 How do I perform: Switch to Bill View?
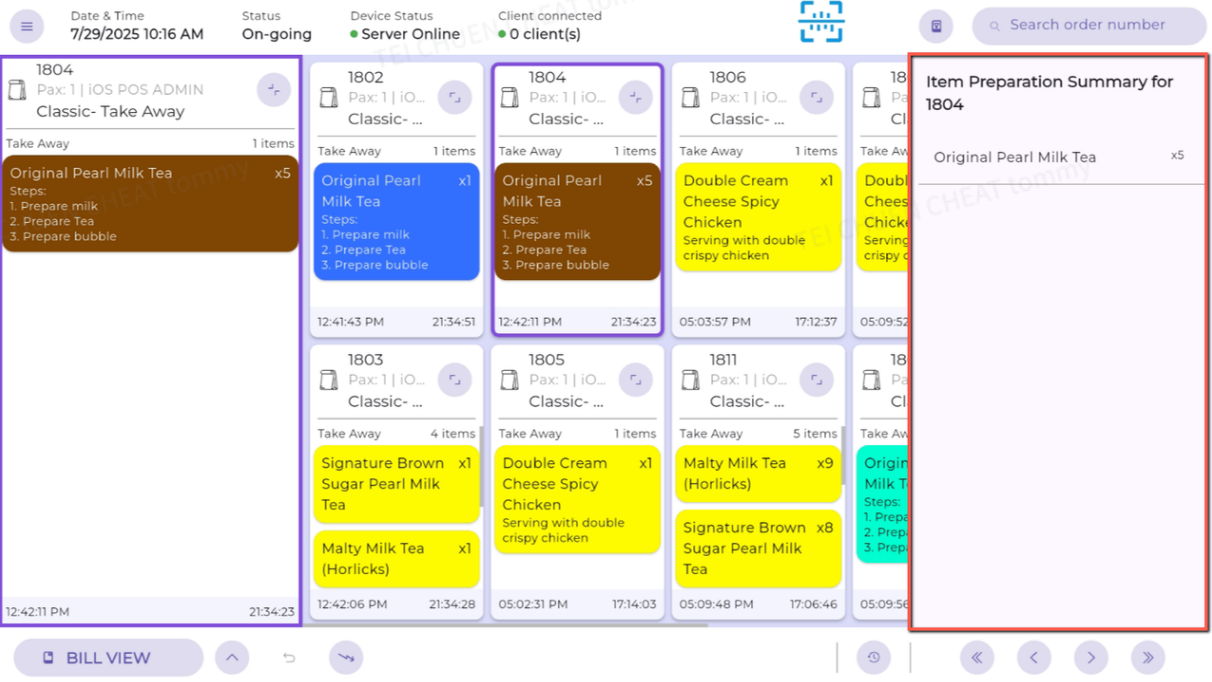(108, 658)
